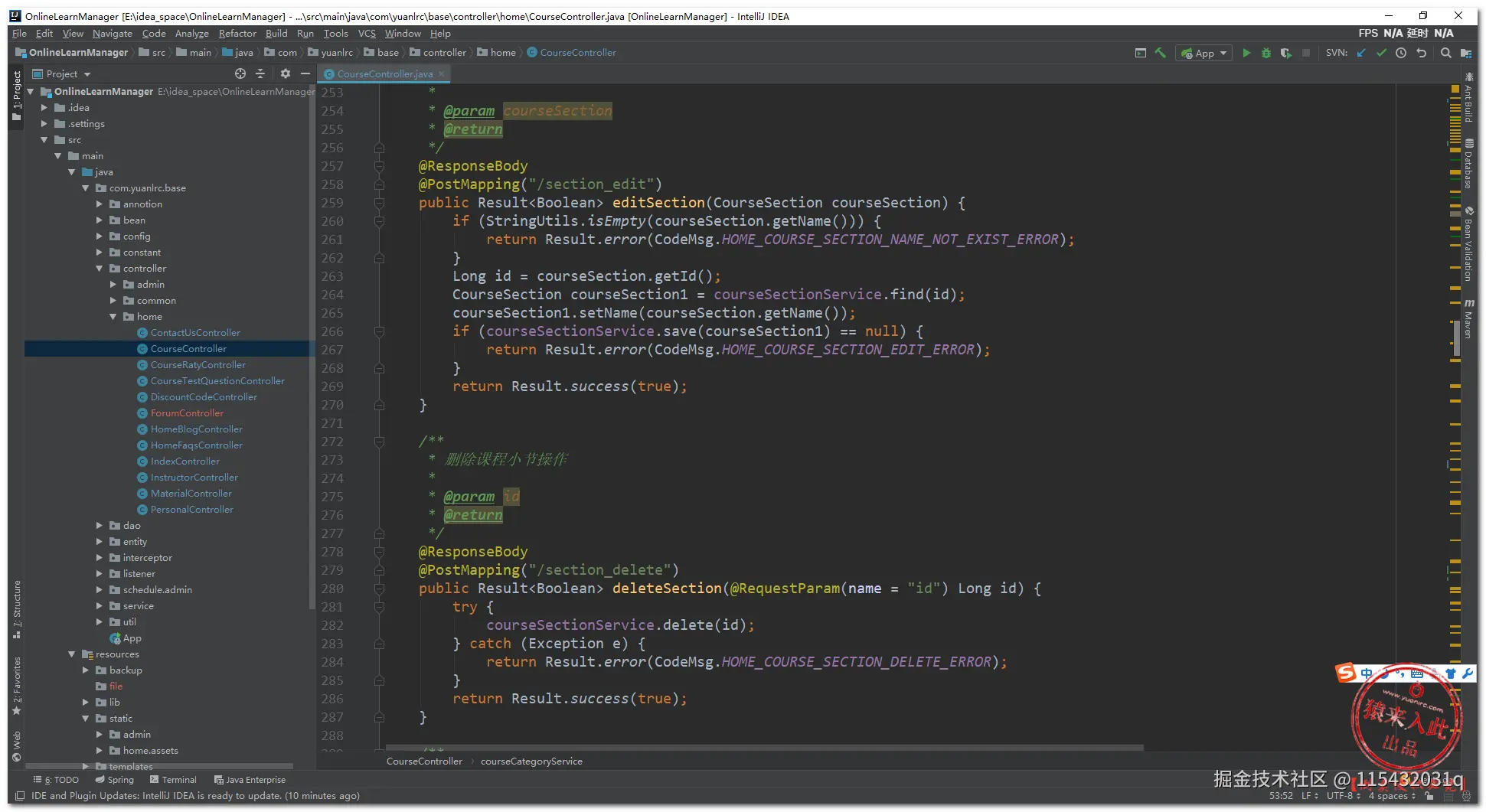Click the Build Project hammer icon

point(1161,53)
